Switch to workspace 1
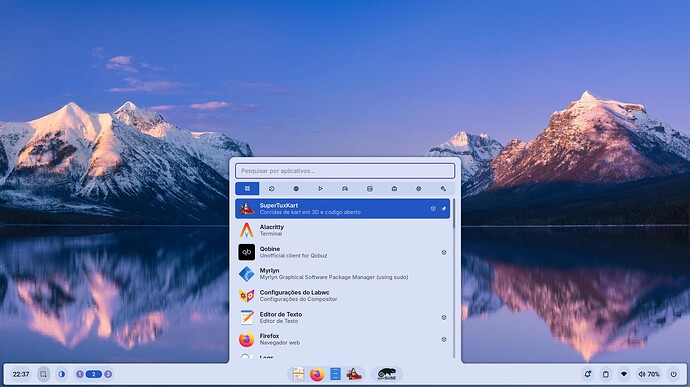Screen dimensions: 690x387 (80, 374)
